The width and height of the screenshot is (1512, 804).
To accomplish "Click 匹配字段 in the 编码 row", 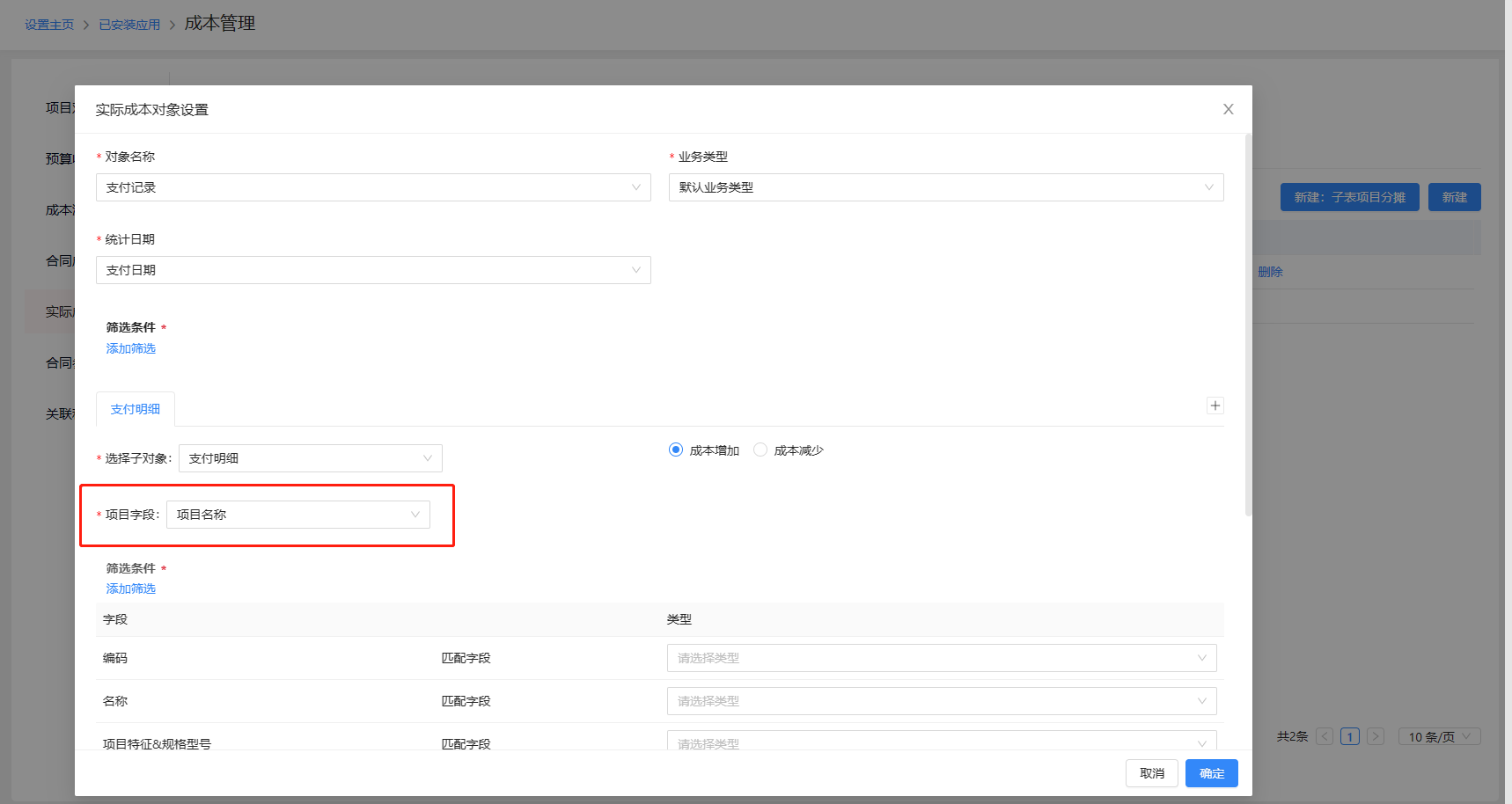I will (466, 658).
